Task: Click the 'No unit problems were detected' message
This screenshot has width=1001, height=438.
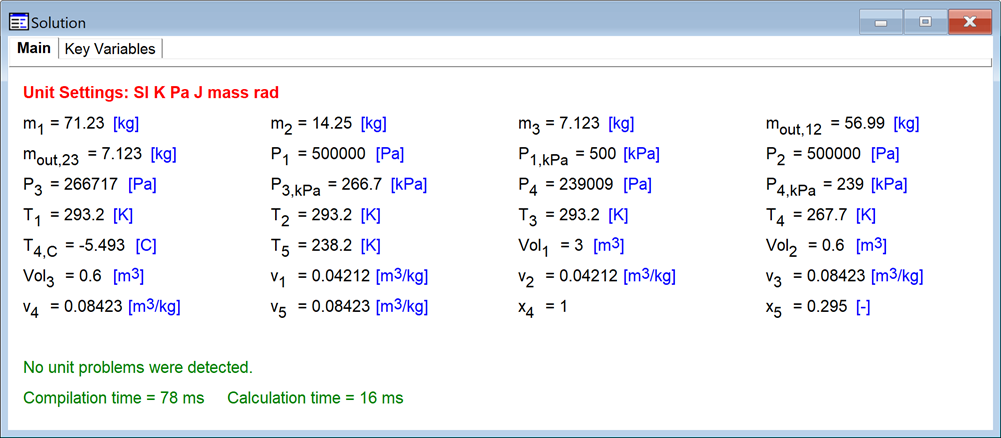Action: point(137,367)
